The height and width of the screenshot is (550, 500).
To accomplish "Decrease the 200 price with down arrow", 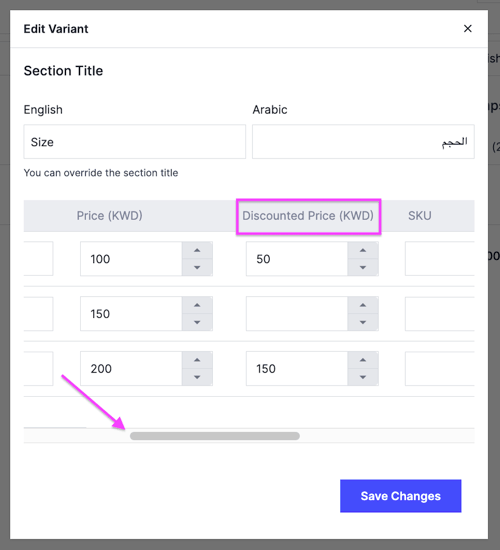I will (x=197, y=377).
